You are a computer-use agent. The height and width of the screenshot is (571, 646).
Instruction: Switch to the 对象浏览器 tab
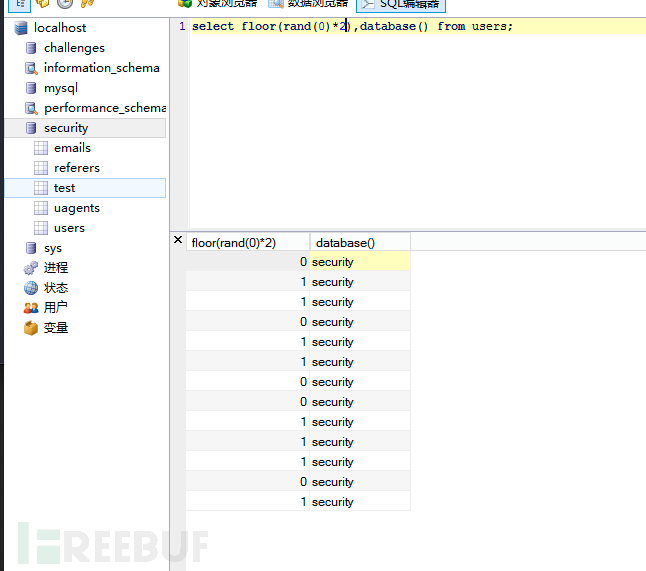pyautogui.click(x=218, y=4)
